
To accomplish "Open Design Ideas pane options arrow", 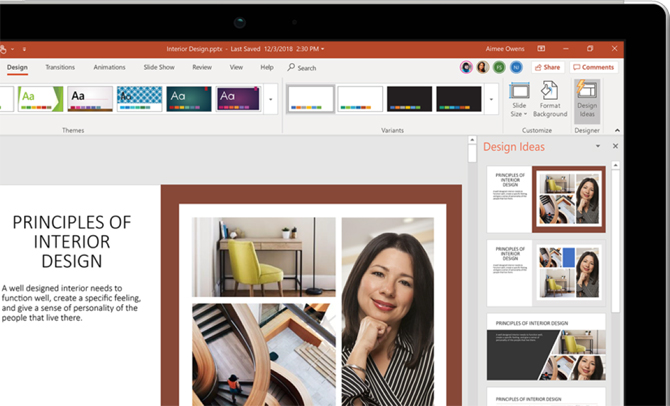I will tap(598, 146).
